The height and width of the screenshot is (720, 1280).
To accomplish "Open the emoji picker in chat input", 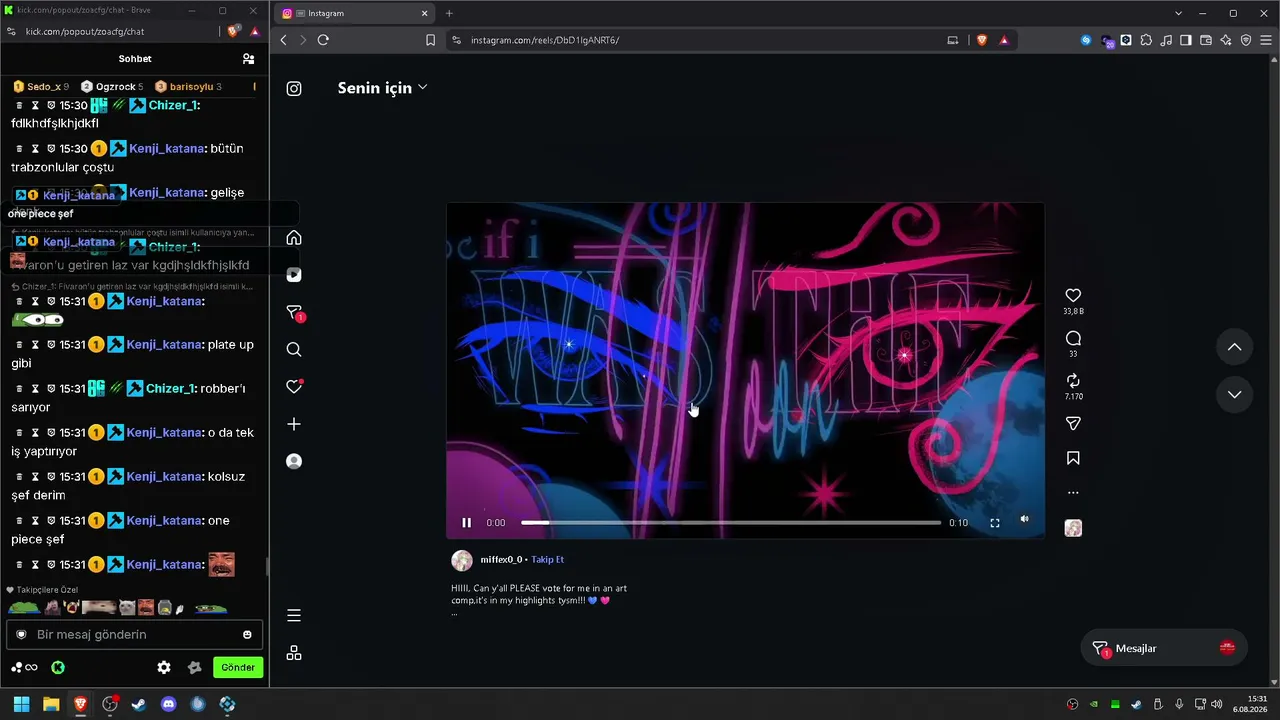I will tap(247, 634).
